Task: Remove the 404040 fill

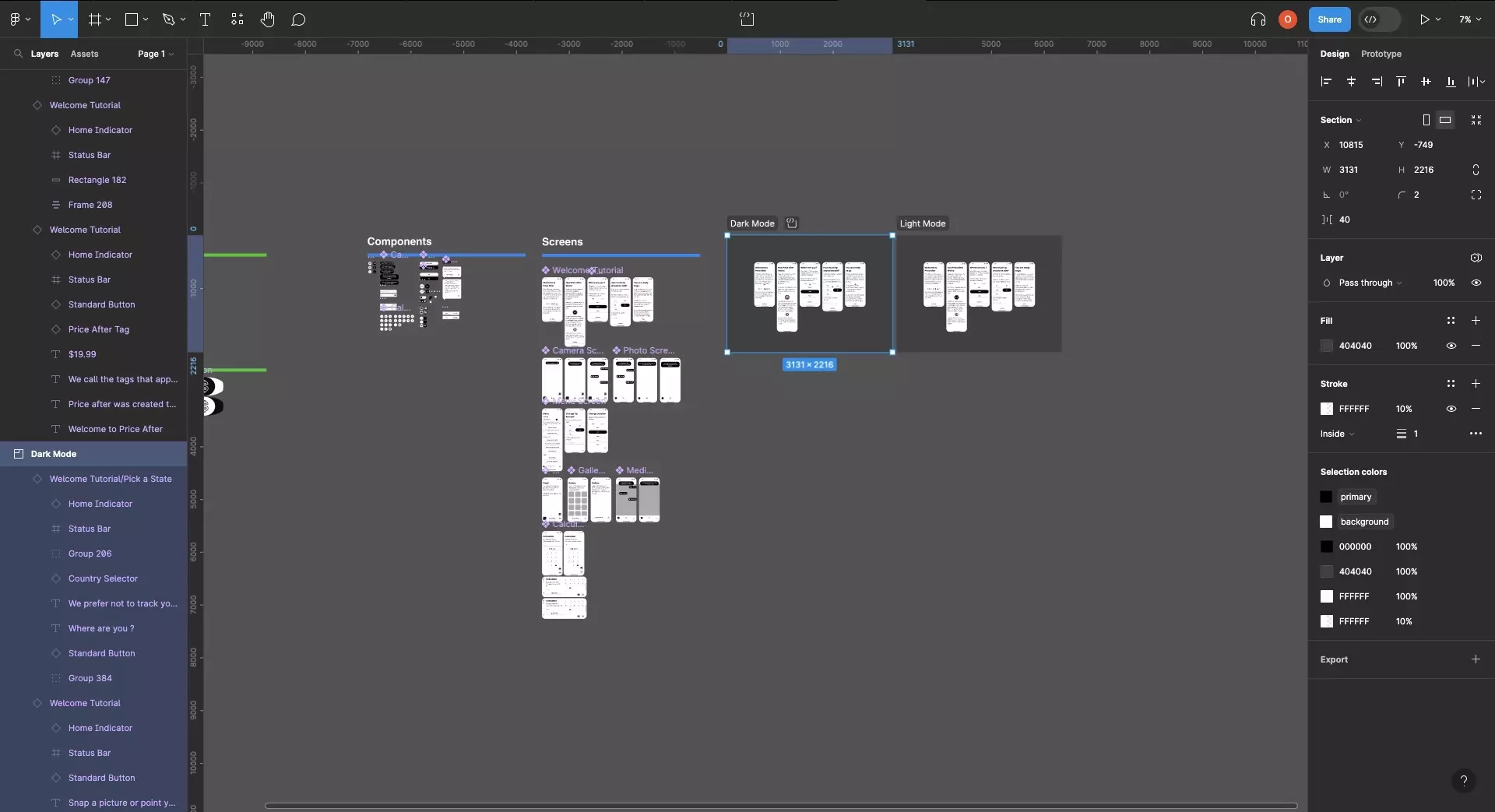Action: pos(1476,346)
